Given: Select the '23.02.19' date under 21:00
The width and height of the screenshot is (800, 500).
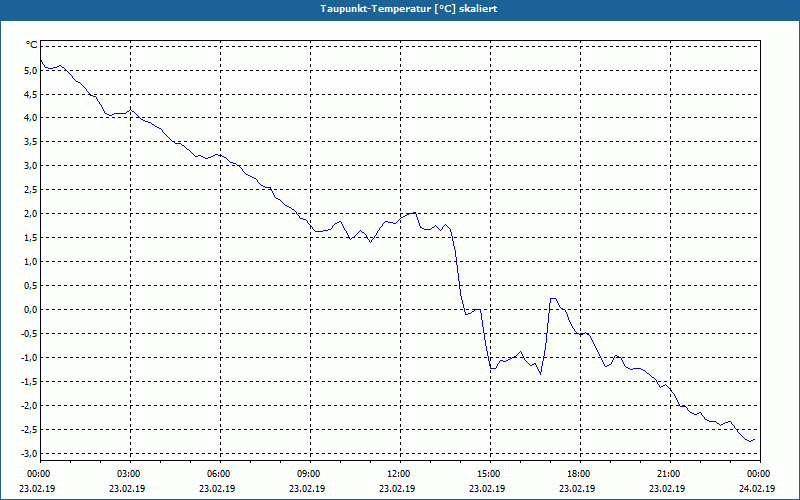Looking at the screenshot, I should tap(667, 488).
